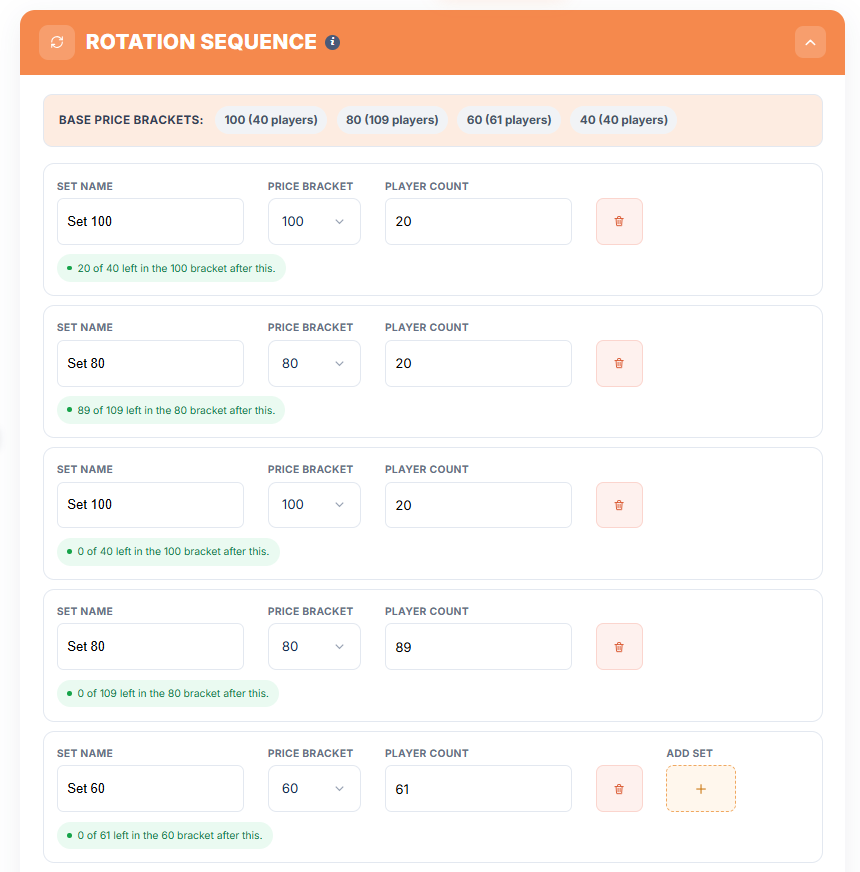Delete the Set 100 row showing 0 of 40 left
The width and height of the screenshot is (860, 872).
[619, 505]
